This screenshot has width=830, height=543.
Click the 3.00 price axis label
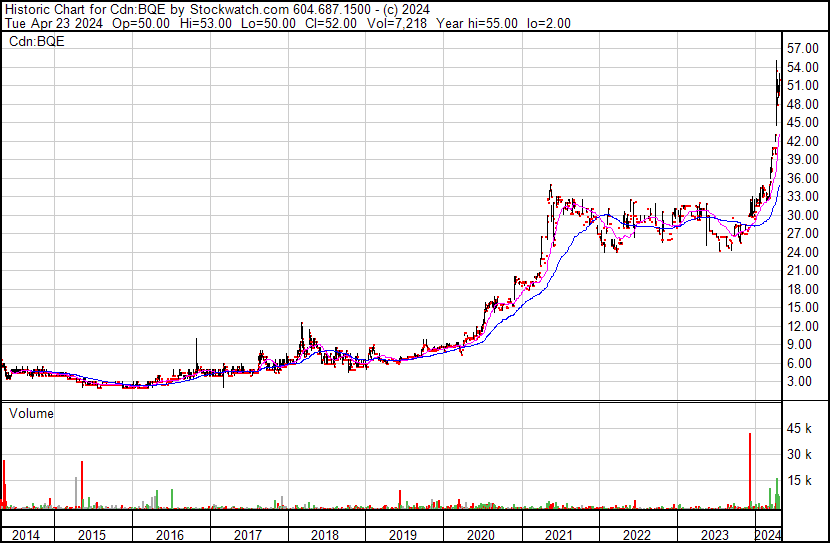click(x=800, y=381)
